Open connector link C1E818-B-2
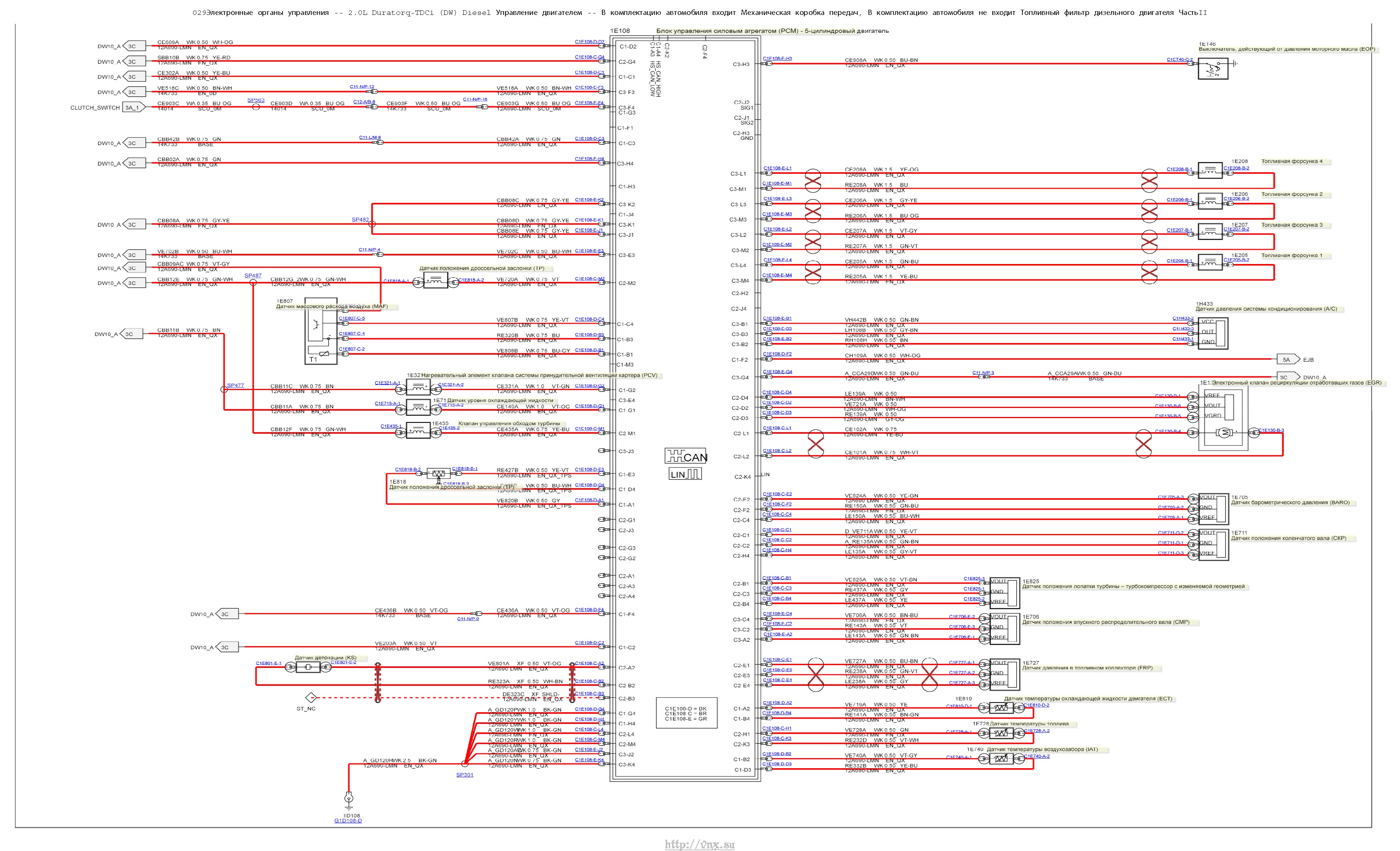 pyautogui.click(x=408, y=470)
